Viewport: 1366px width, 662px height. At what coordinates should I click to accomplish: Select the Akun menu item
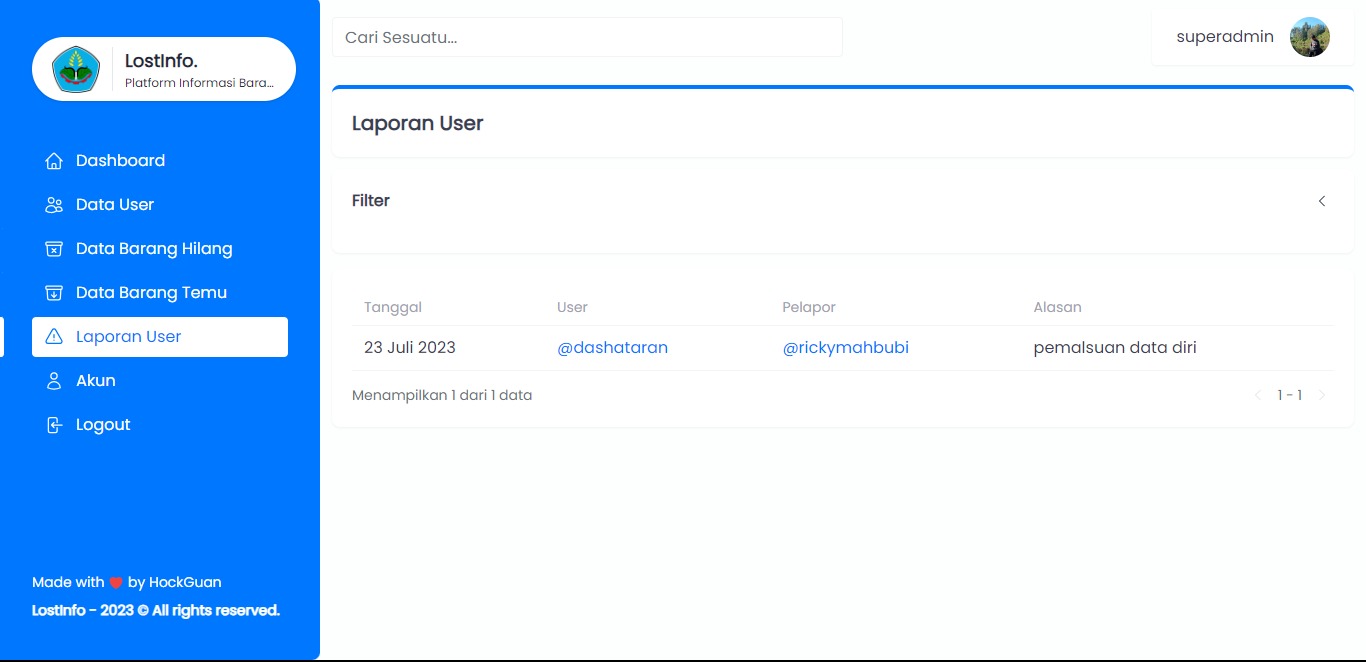[x=96, y=381]
